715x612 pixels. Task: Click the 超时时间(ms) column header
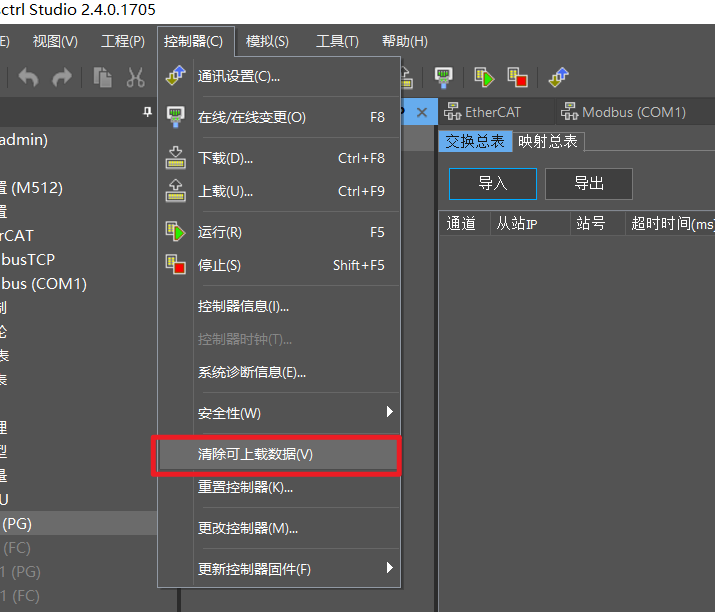[672, 223]
